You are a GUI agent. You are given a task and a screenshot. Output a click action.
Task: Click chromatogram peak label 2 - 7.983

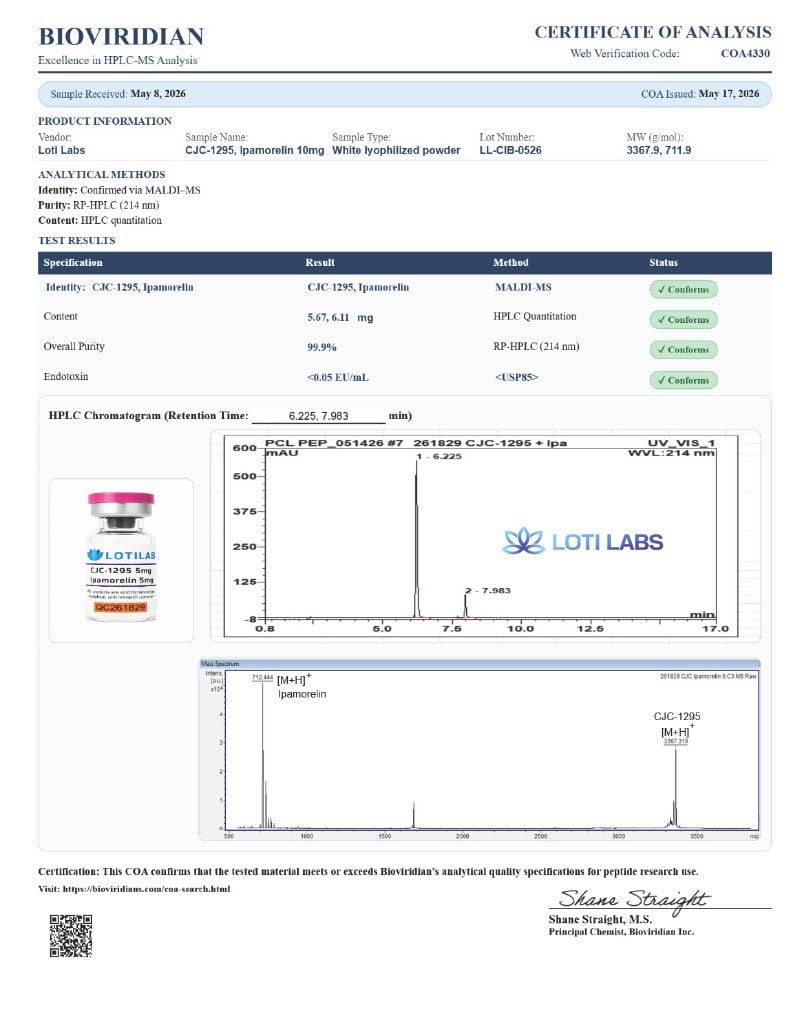coord(488,590)
